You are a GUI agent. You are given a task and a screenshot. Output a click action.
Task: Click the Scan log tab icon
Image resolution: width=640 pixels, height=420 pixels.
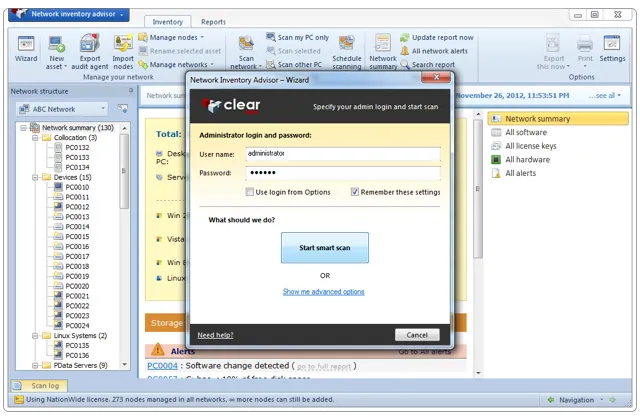(17, 385)
